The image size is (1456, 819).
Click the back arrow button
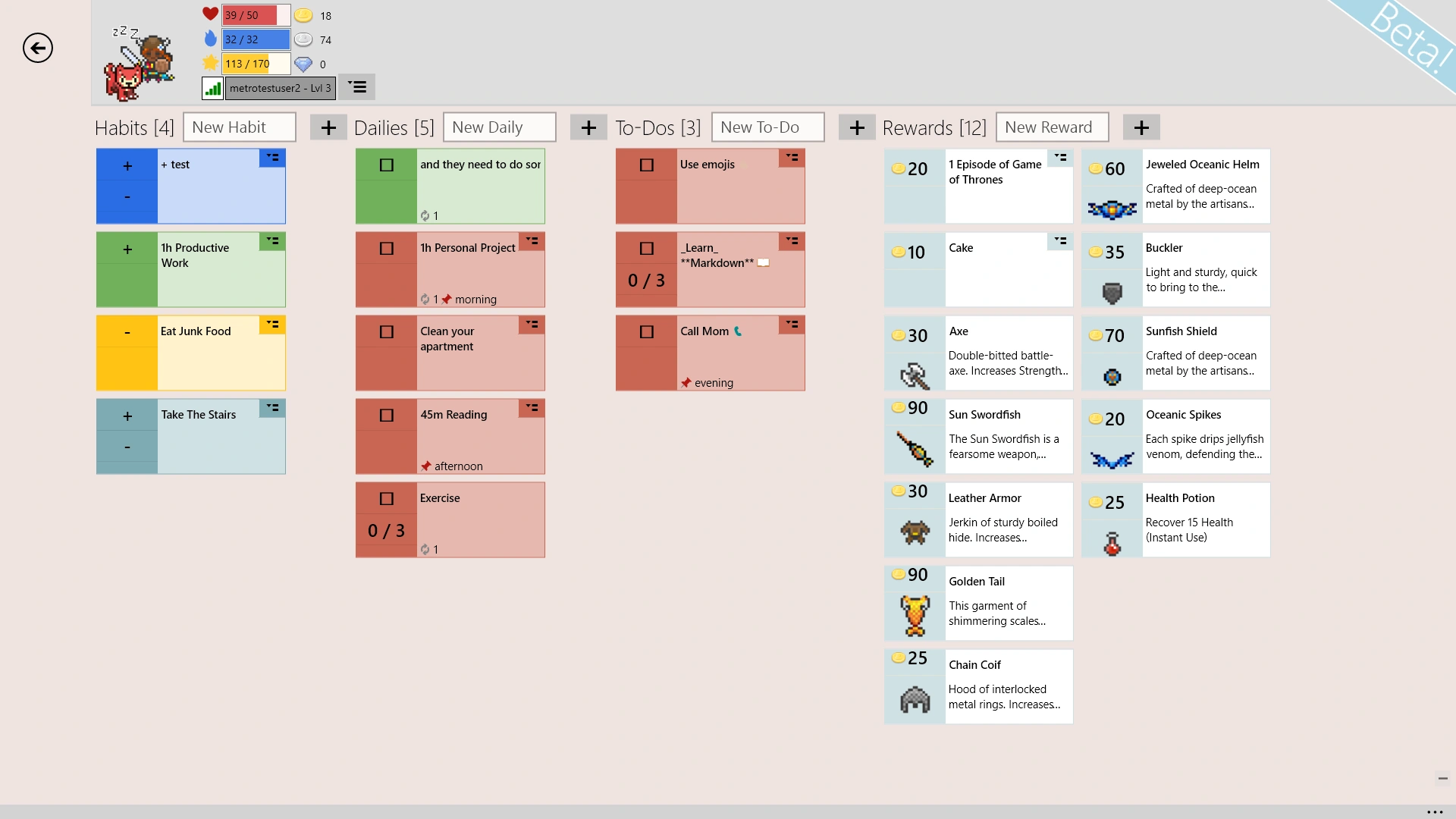38,48
